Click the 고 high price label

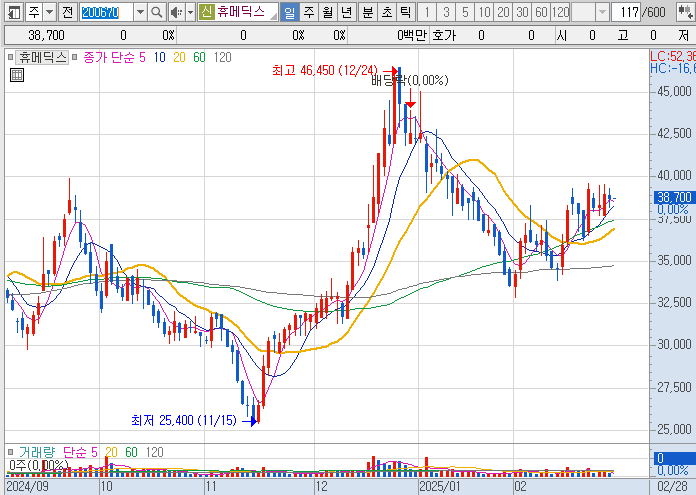[x=623, y=35]
